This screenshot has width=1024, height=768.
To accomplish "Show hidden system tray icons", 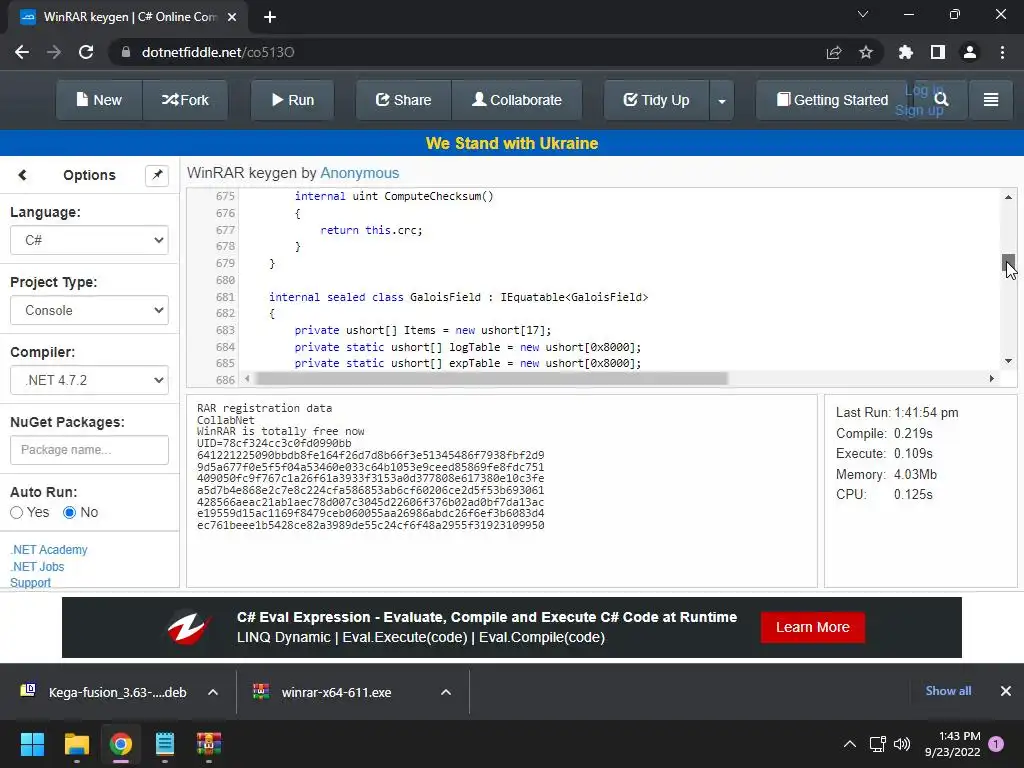I will click(850, 744).
